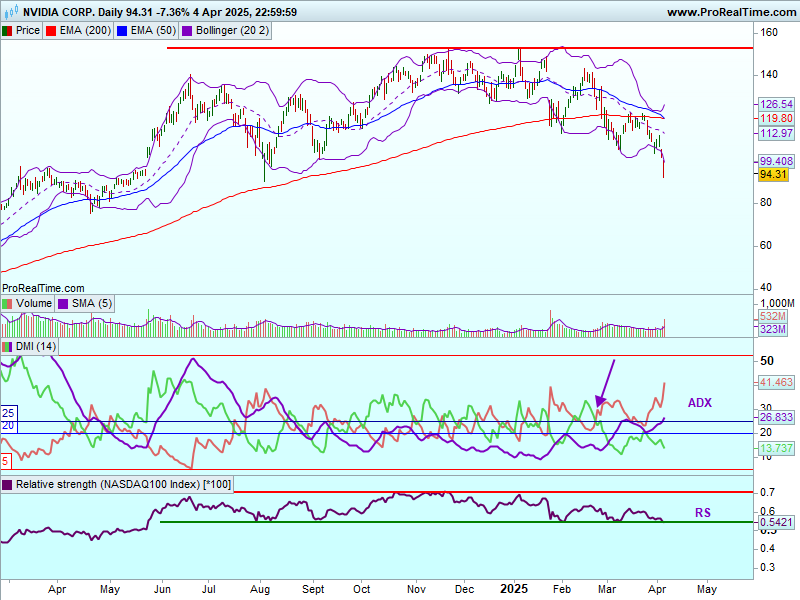The height and width of the screenshot is (600, 800).
Task: Click the purple SMA (5) color swatch
Action: 63,304
